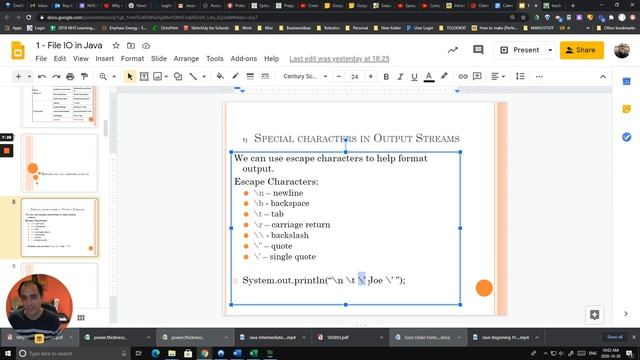
Task: Open the zoom level dropdown arrow
Action: (x=114, y=76)
